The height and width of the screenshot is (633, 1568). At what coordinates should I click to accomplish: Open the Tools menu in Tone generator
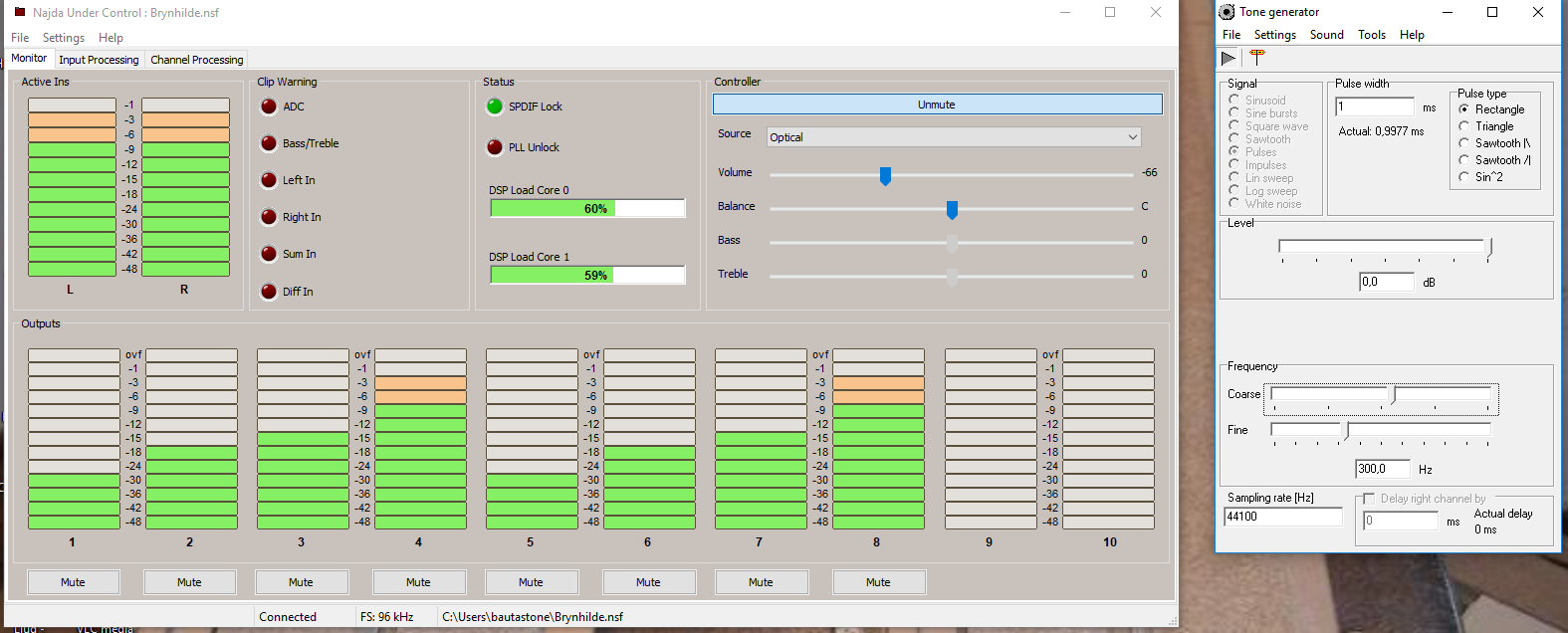coord(1371,35)
